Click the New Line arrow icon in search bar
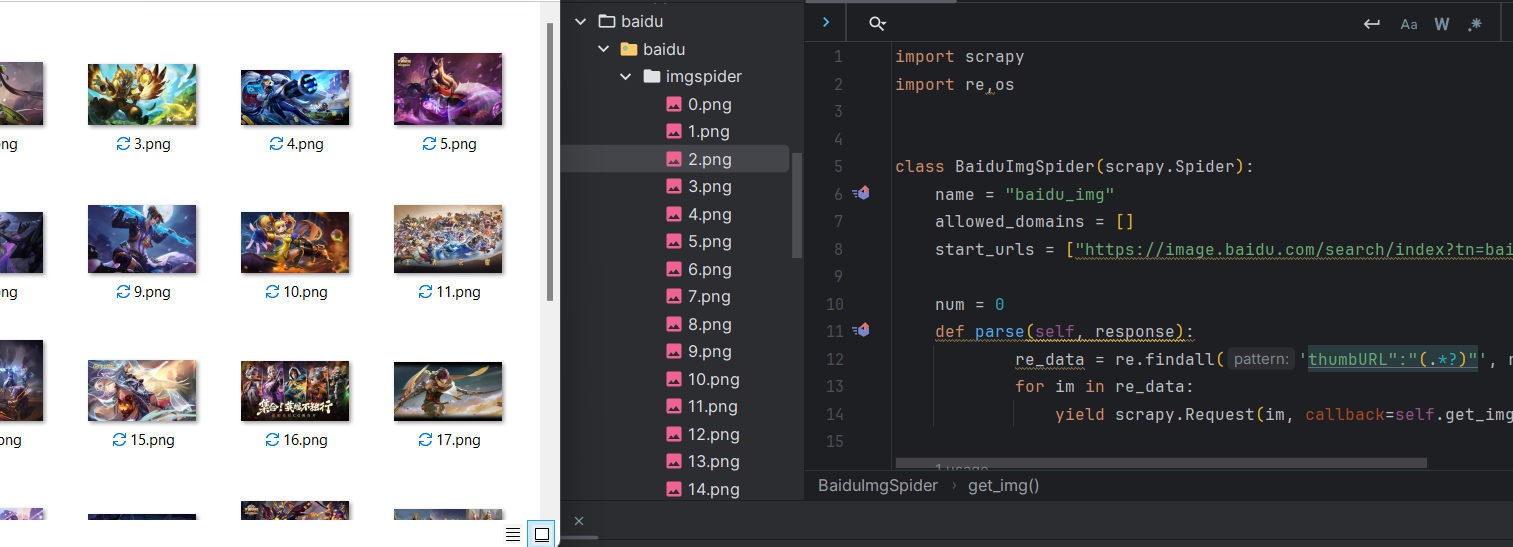Screen dimensions: 1513x547 1372,24
